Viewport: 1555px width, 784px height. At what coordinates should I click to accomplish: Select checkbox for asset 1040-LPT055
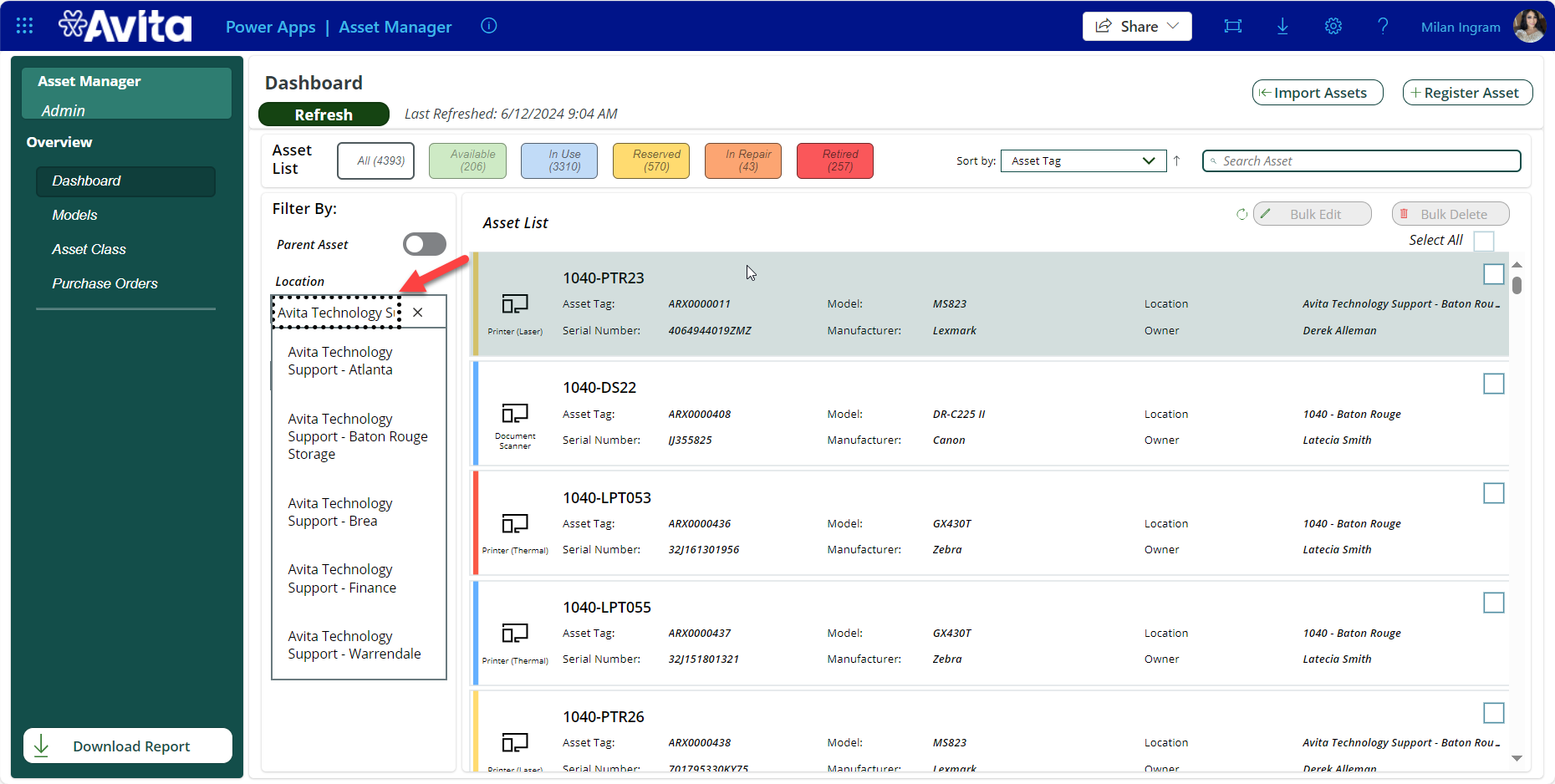coord(1493,603)
